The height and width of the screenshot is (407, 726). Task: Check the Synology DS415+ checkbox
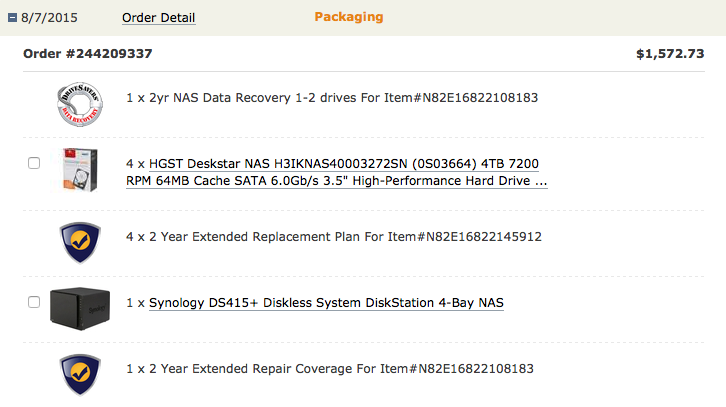click(x=34, y=301)
